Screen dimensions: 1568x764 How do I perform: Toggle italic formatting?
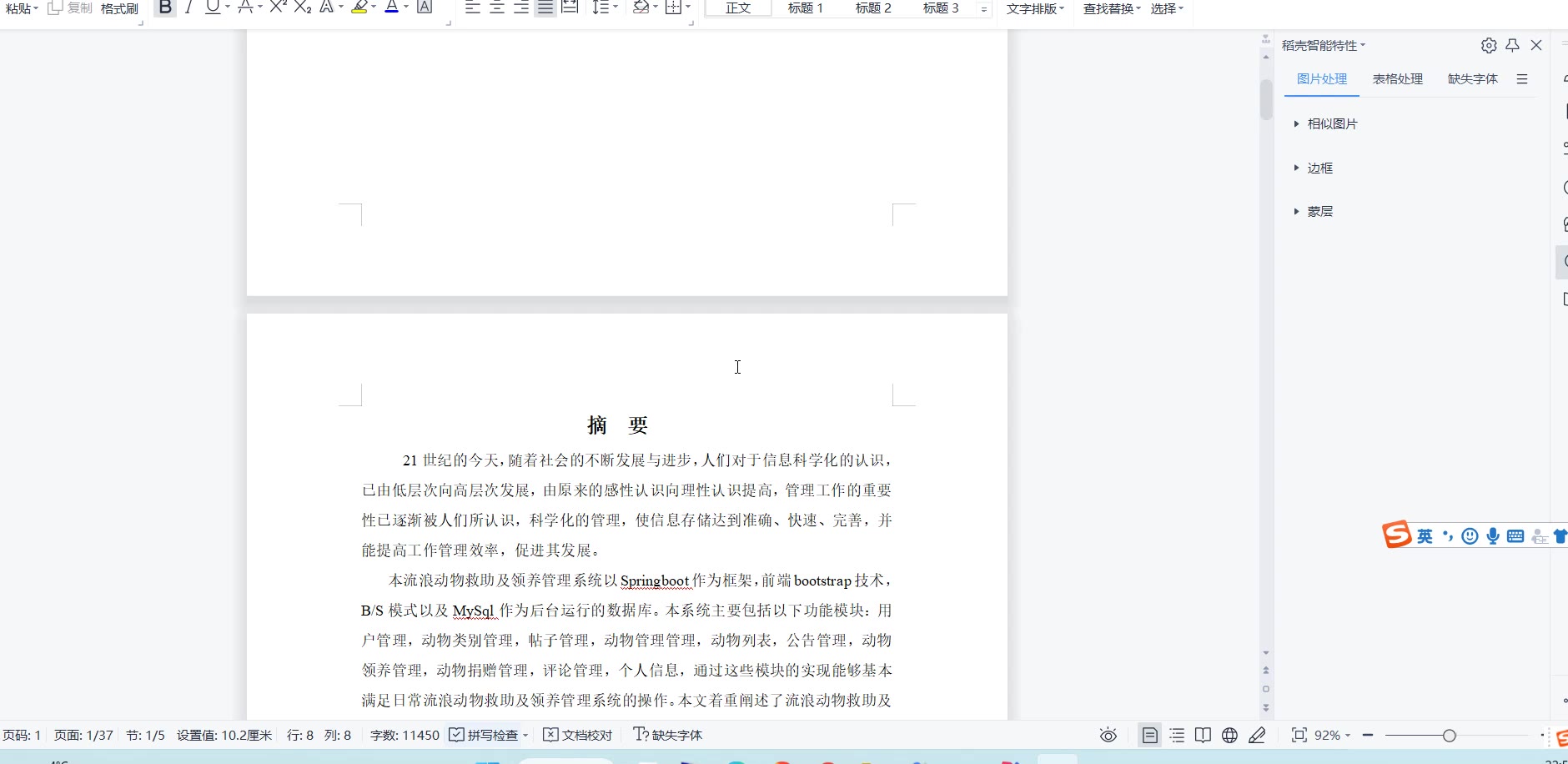[189, 8]
